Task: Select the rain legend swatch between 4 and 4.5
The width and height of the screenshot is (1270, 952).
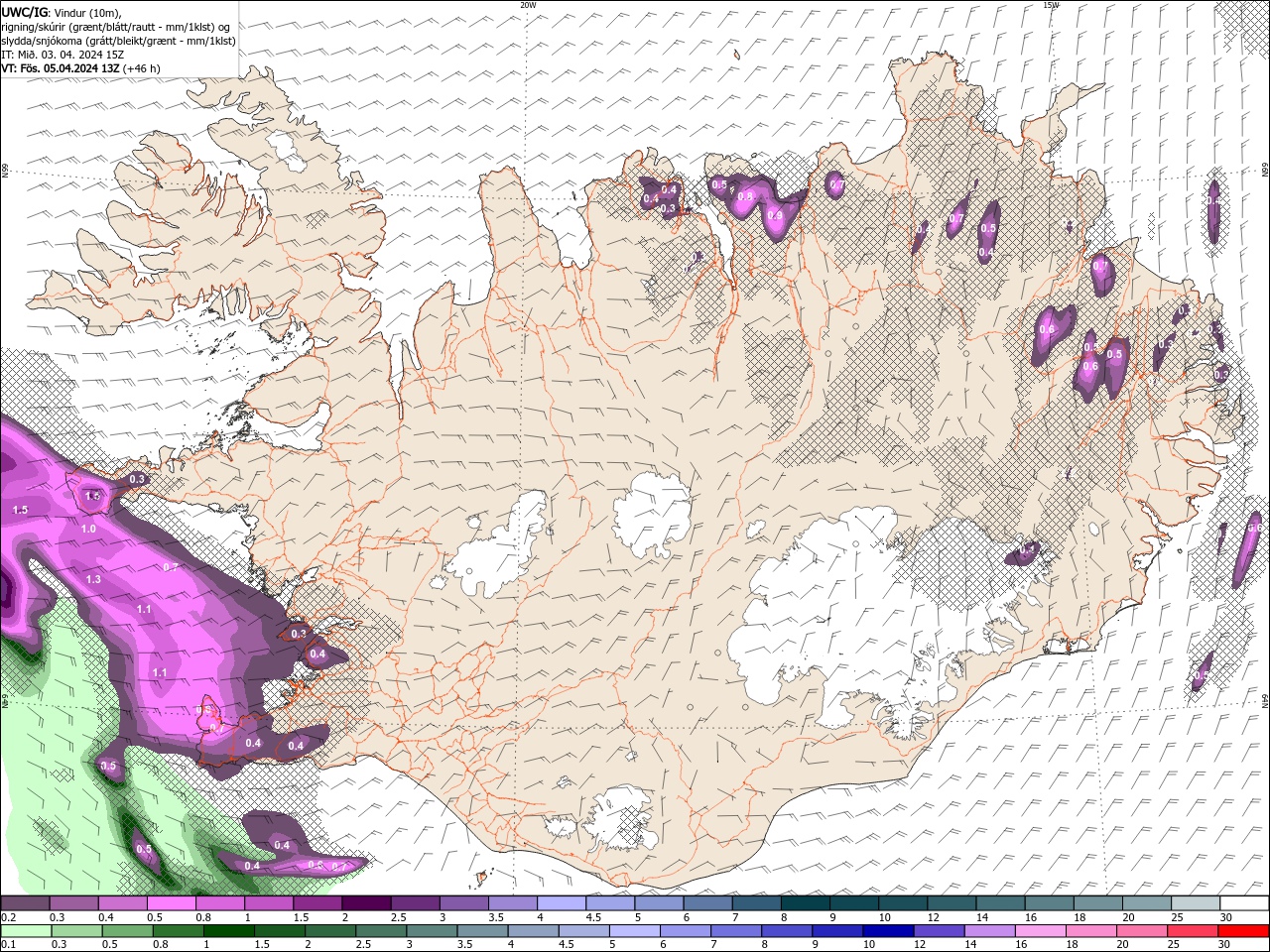Action: click(x=533, y=931)
